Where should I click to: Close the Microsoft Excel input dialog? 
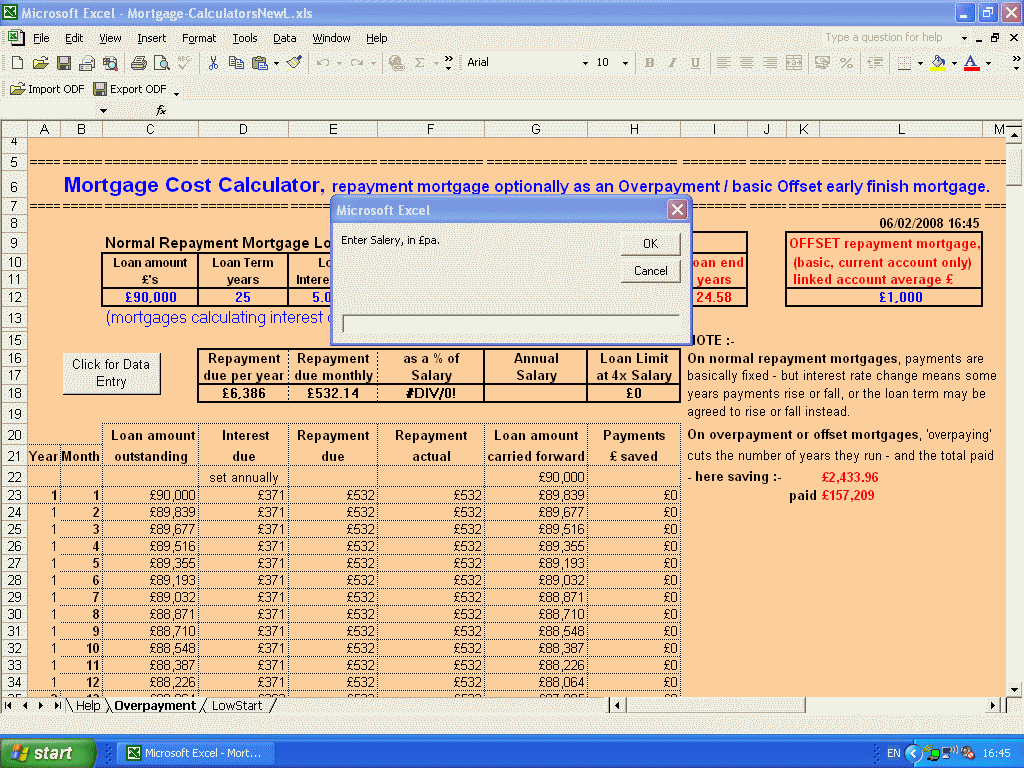[x=677, y=210]
